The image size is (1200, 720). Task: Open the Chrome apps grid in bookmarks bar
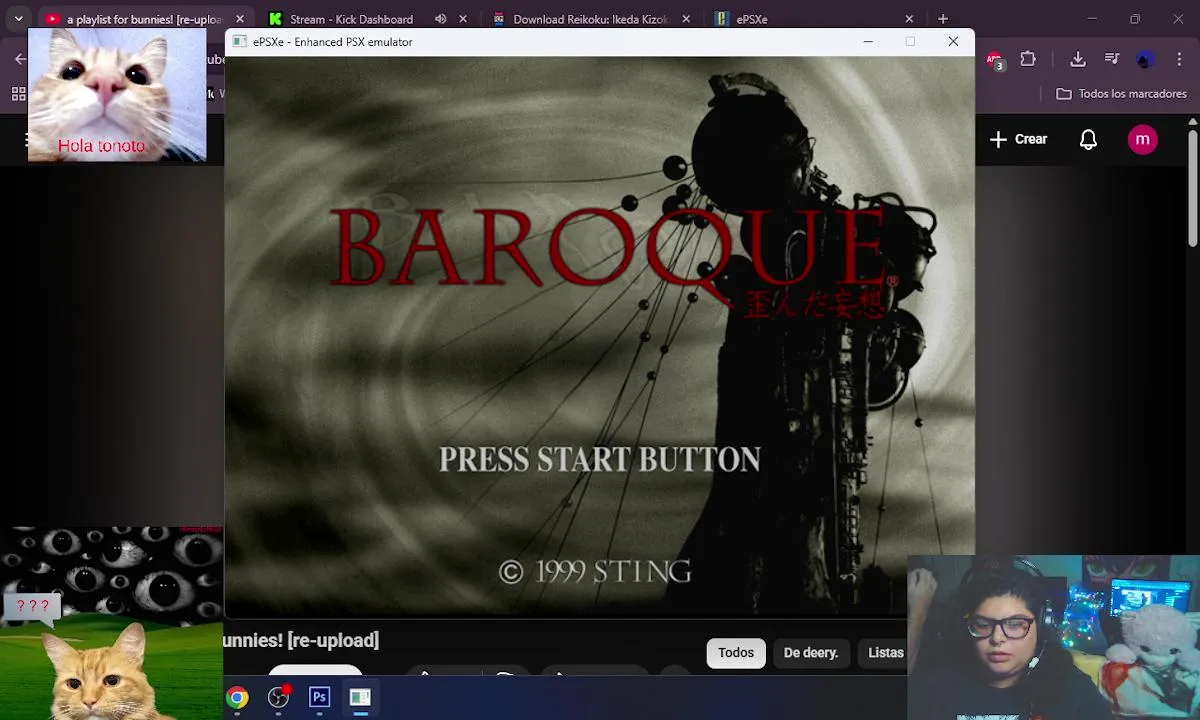18,94
